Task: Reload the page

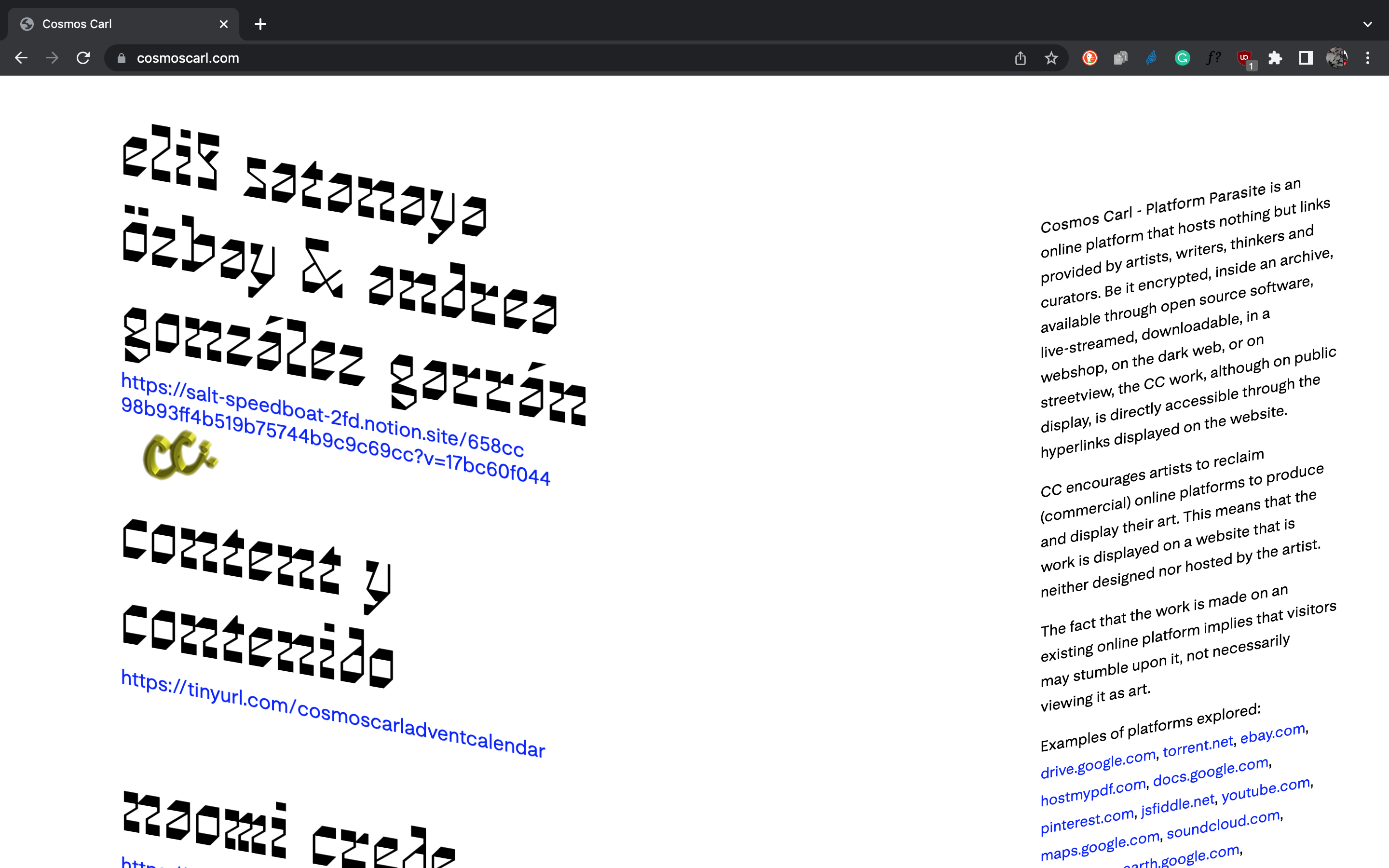Action: (83, 58)
